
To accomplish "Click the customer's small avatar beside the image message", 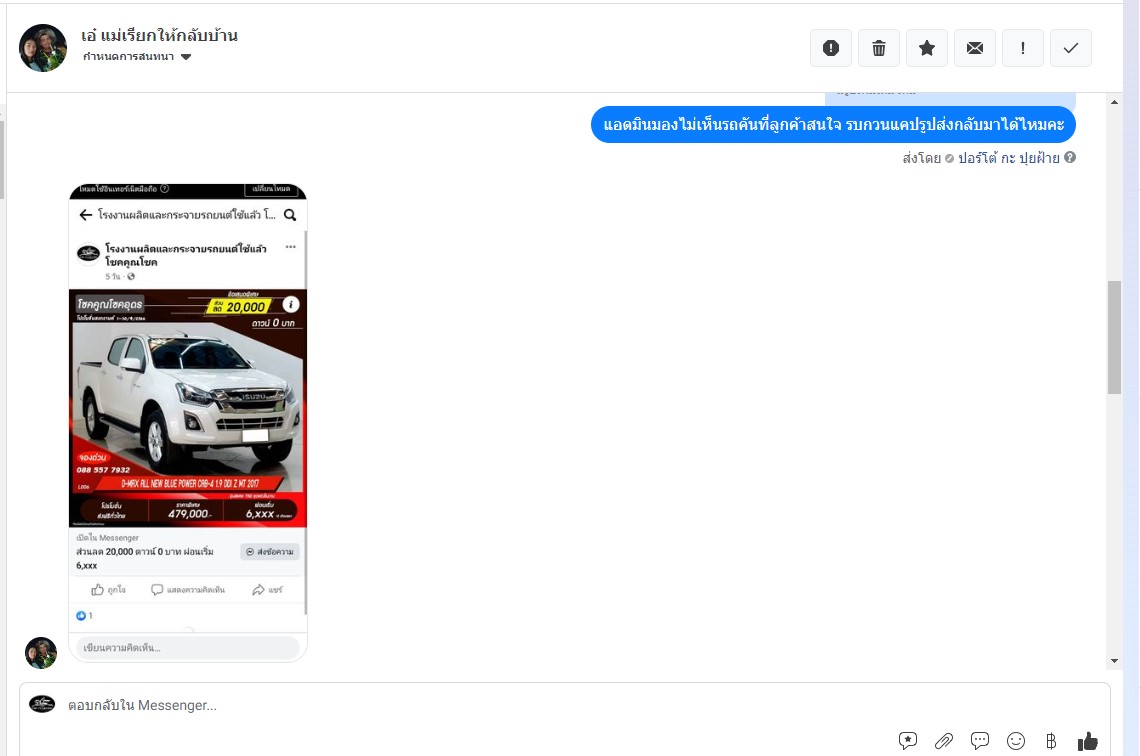I will tap(41, 653).
